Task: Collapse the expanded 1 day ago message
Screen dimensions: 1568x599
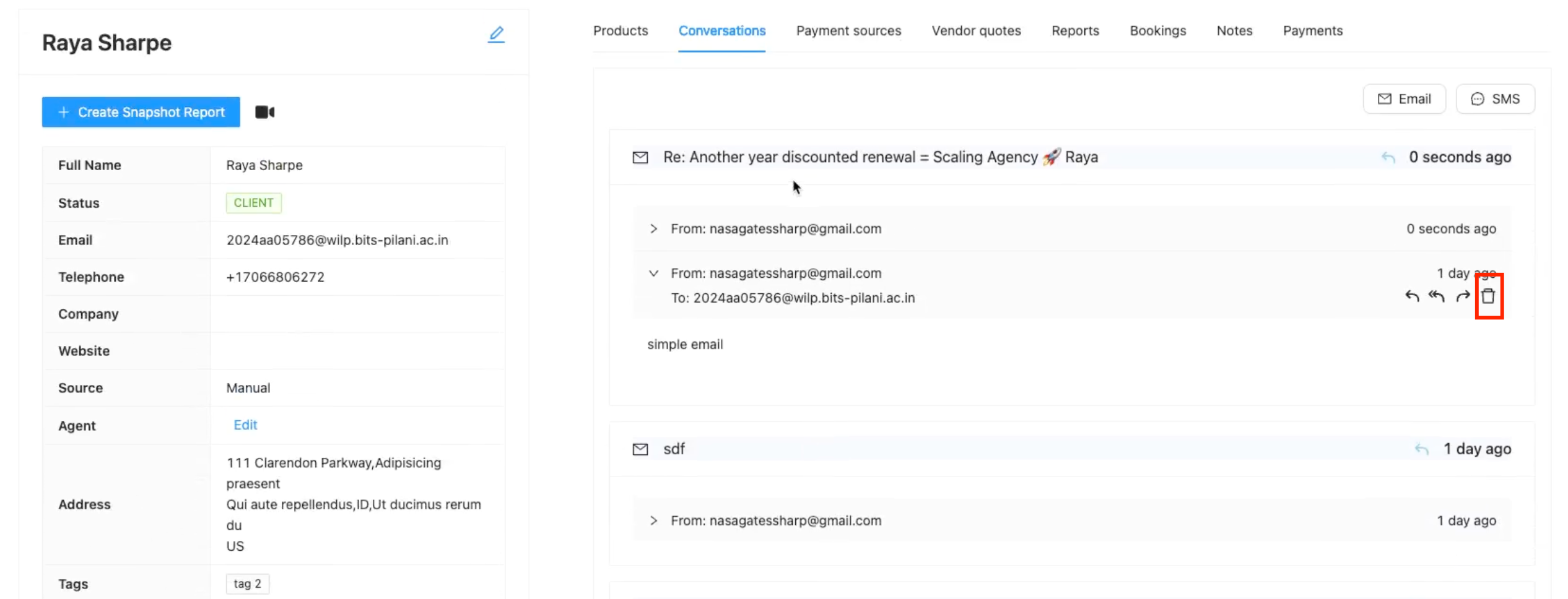Action: click(653, 274)
